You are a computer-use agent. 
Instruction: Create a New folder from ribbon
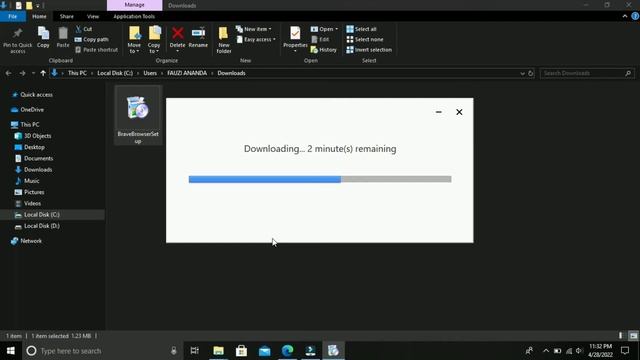point(224,40)
